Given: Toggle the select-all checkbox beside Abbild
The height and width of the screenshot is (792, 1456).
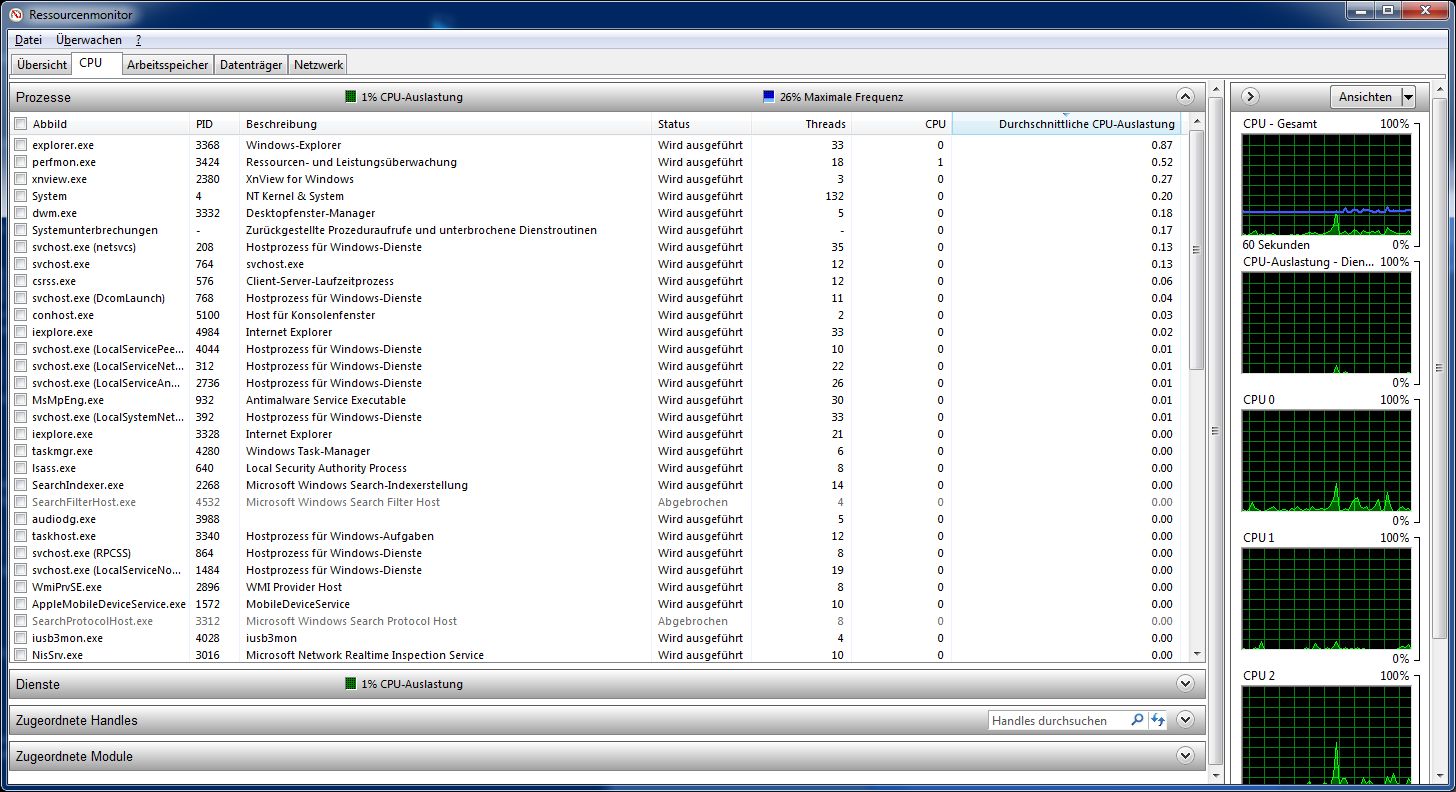Looking at the screenshot, I should point(20,124).
